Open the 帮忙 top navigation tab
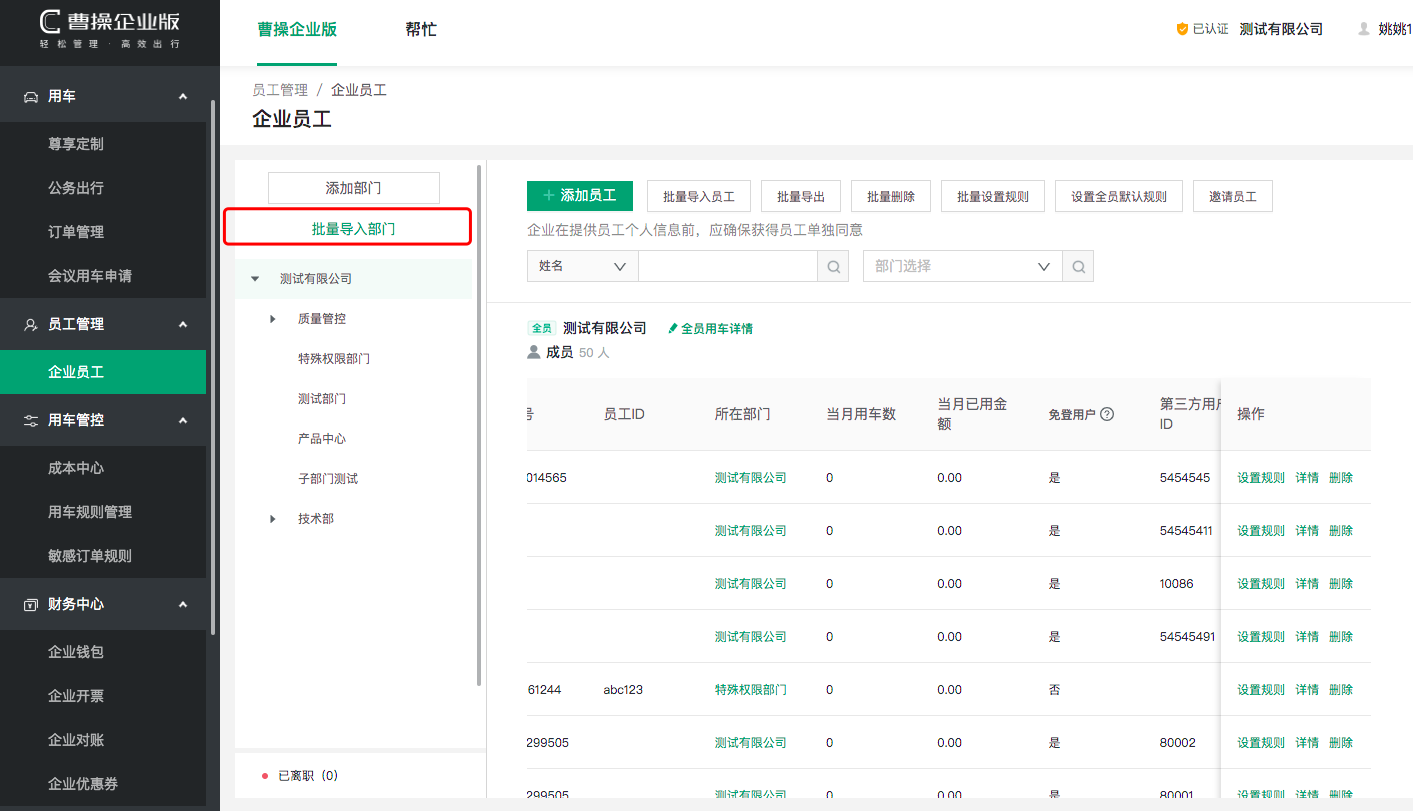This screenshot has width=1413, height=811. coord(420,30)
